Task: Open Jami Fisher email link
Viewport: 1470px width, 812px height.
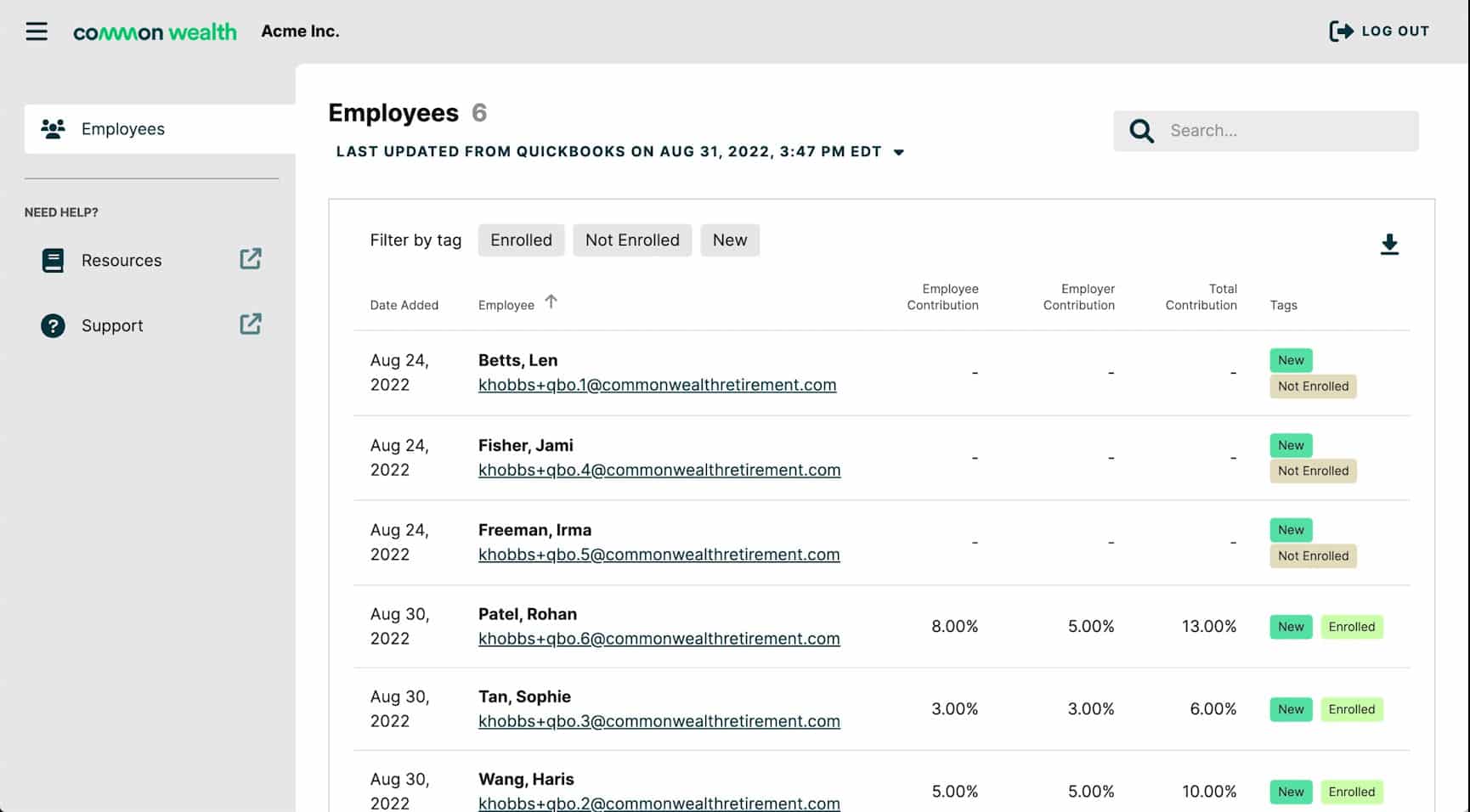Action: pos(659,470)
